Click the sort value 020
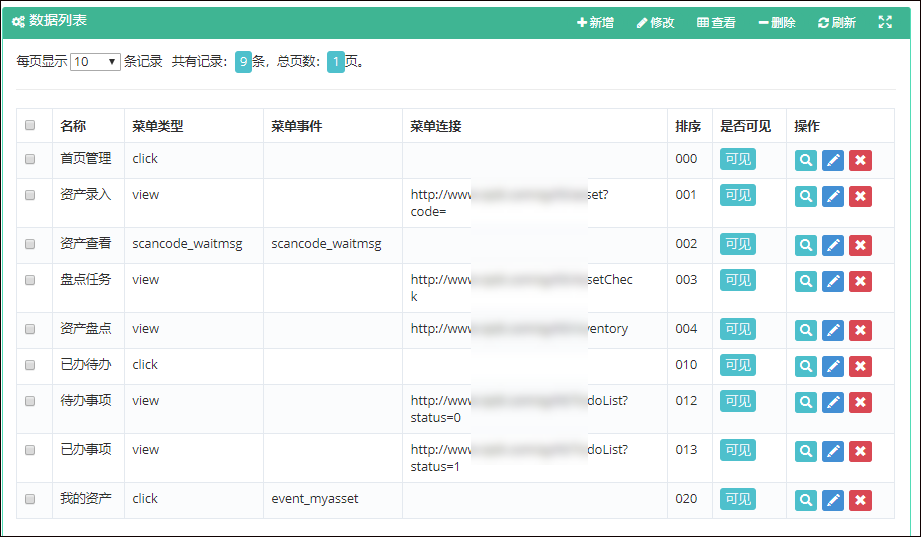This screenshot has height=537, width=921. 686,499
